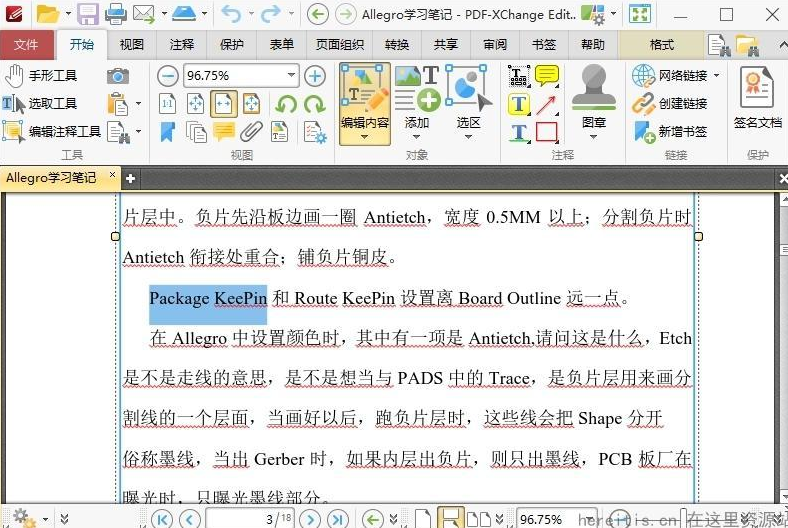Toggle the Thumbnails pane icon
788x528 pixels.
click(x=195, y=133)
